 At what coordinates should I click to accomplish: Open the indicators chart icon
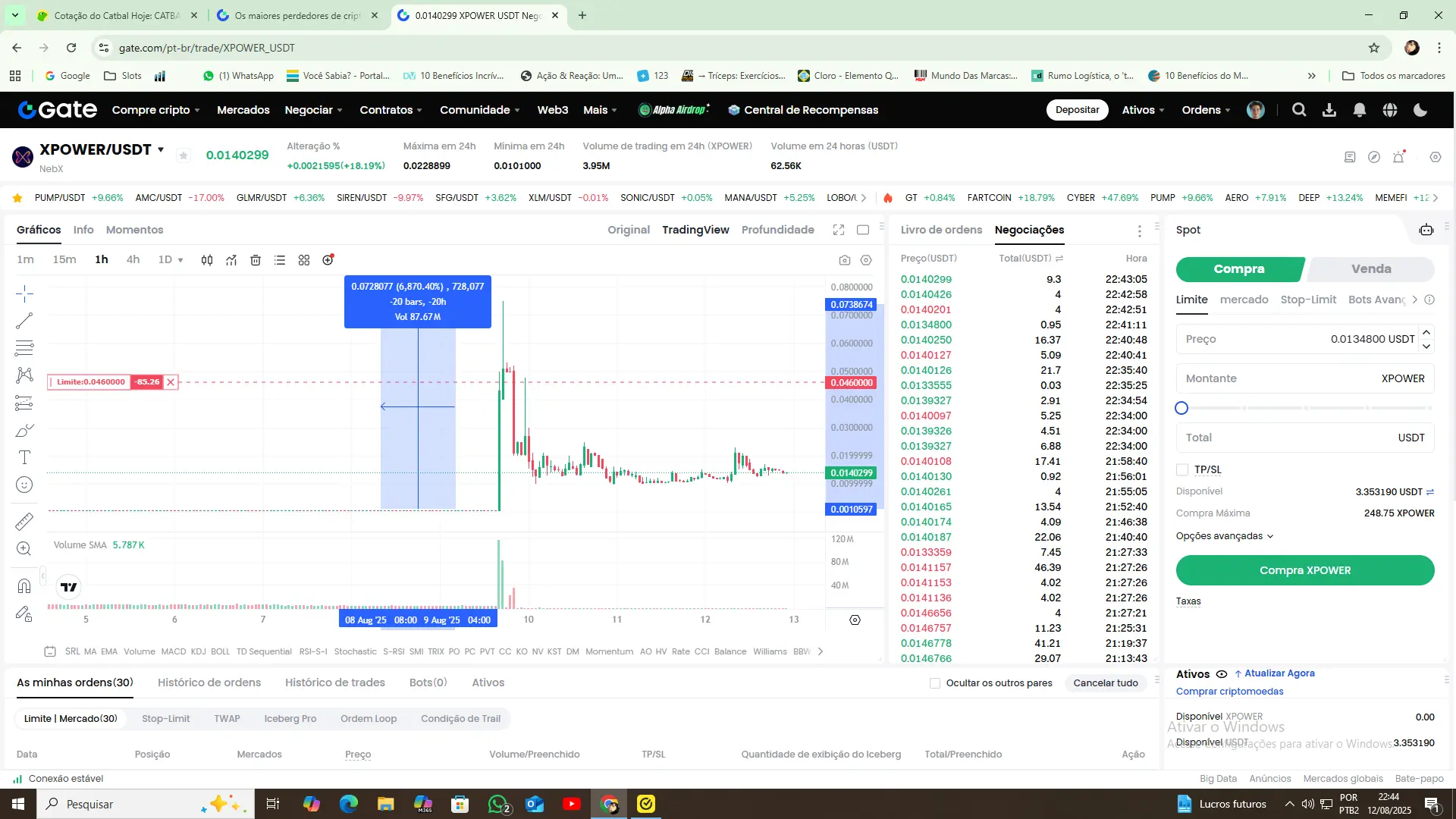231,260
